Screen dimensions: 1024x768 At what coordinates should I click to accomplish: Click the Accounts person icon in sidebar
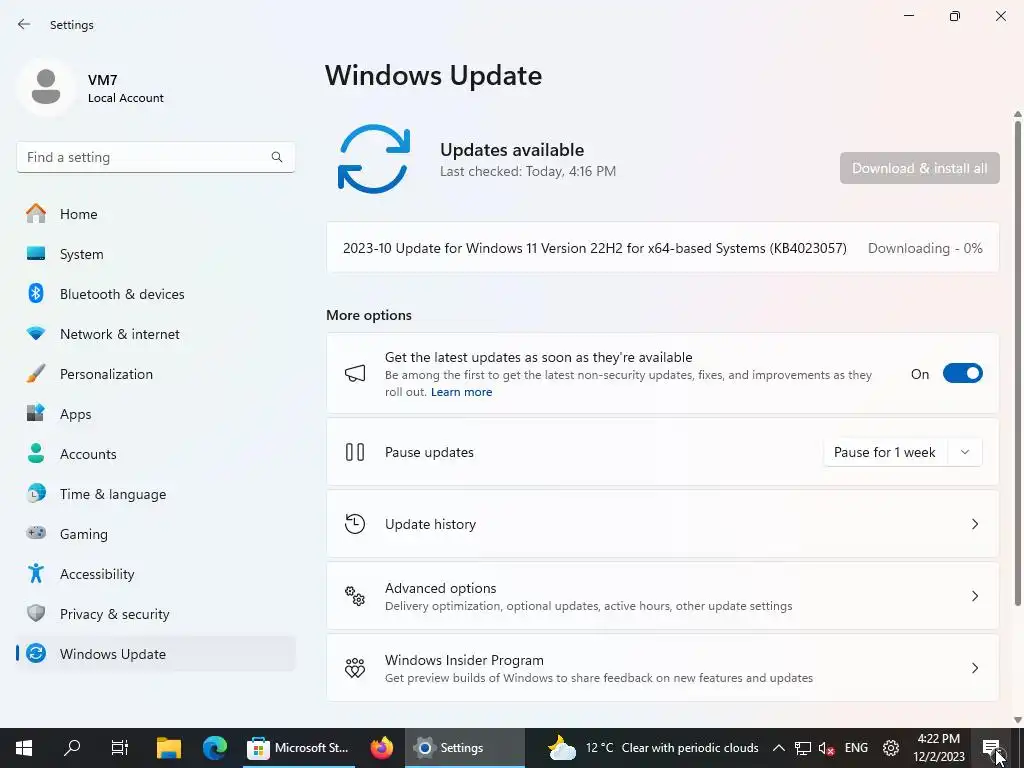click(36, 453)
